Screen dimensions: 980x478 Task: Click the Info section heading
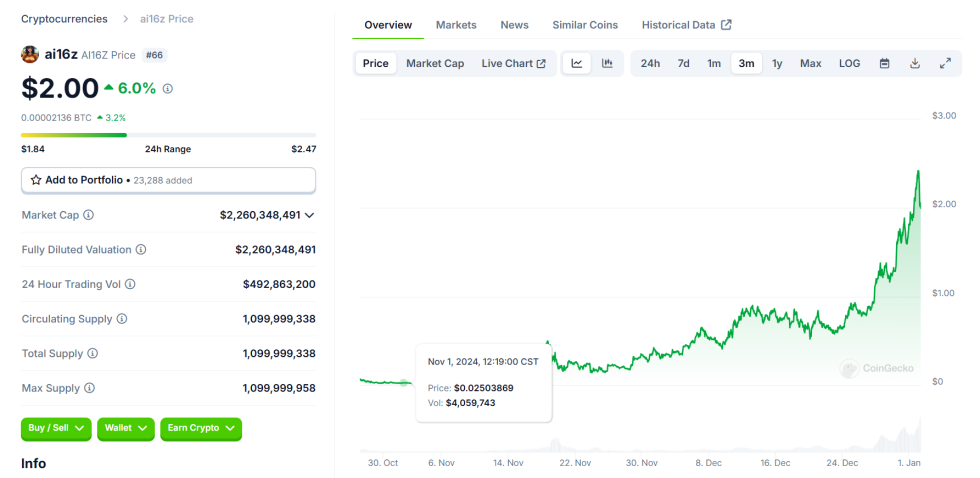[34, 463]
